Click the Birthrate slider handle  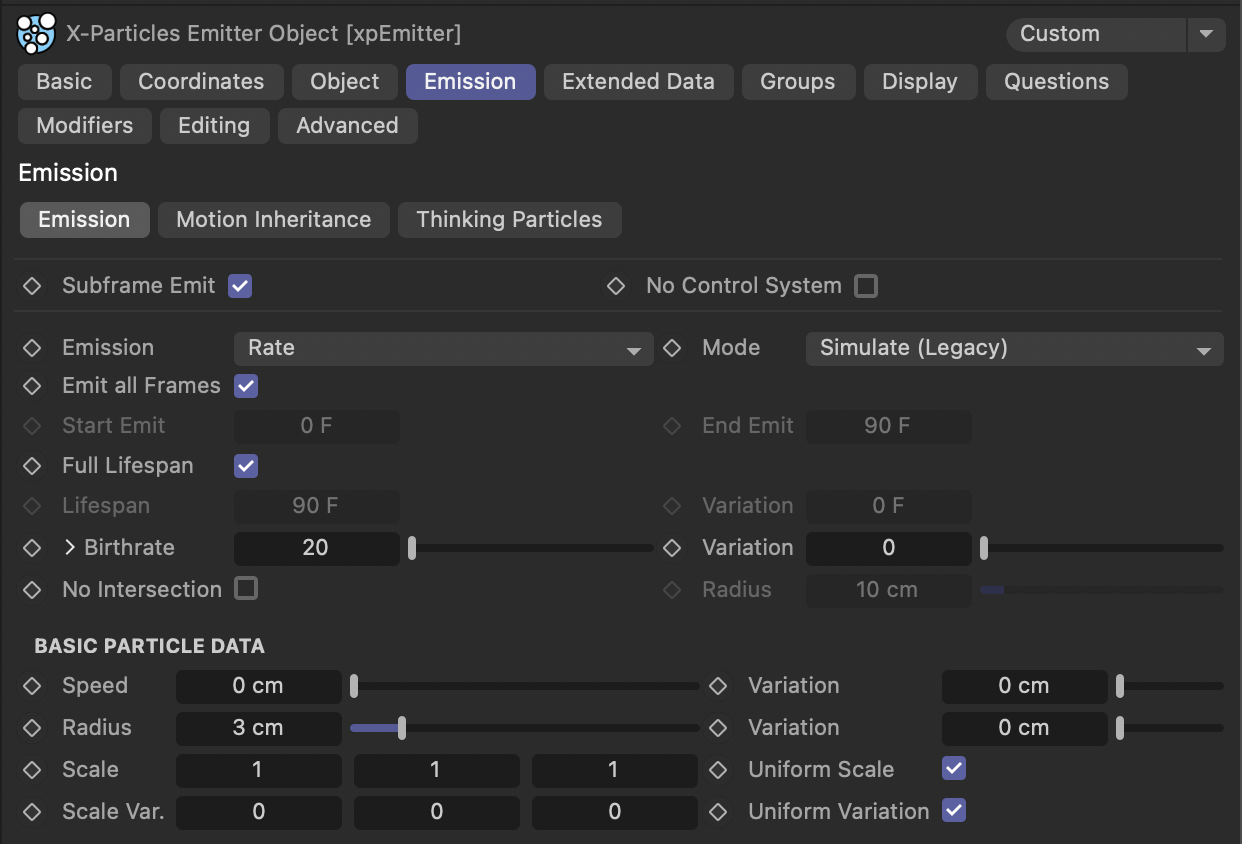[412, 548]
